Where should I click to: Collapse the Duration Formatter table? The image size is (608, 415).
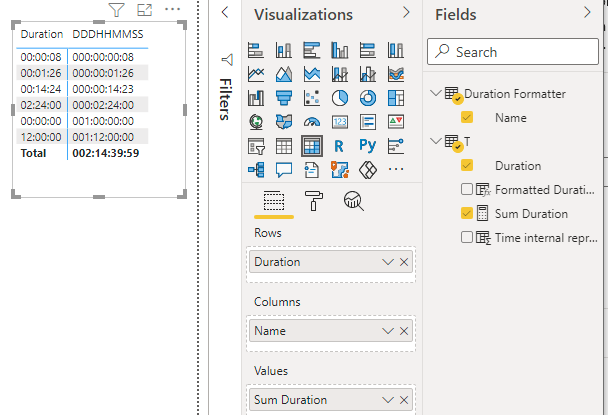tap(435, 93)
